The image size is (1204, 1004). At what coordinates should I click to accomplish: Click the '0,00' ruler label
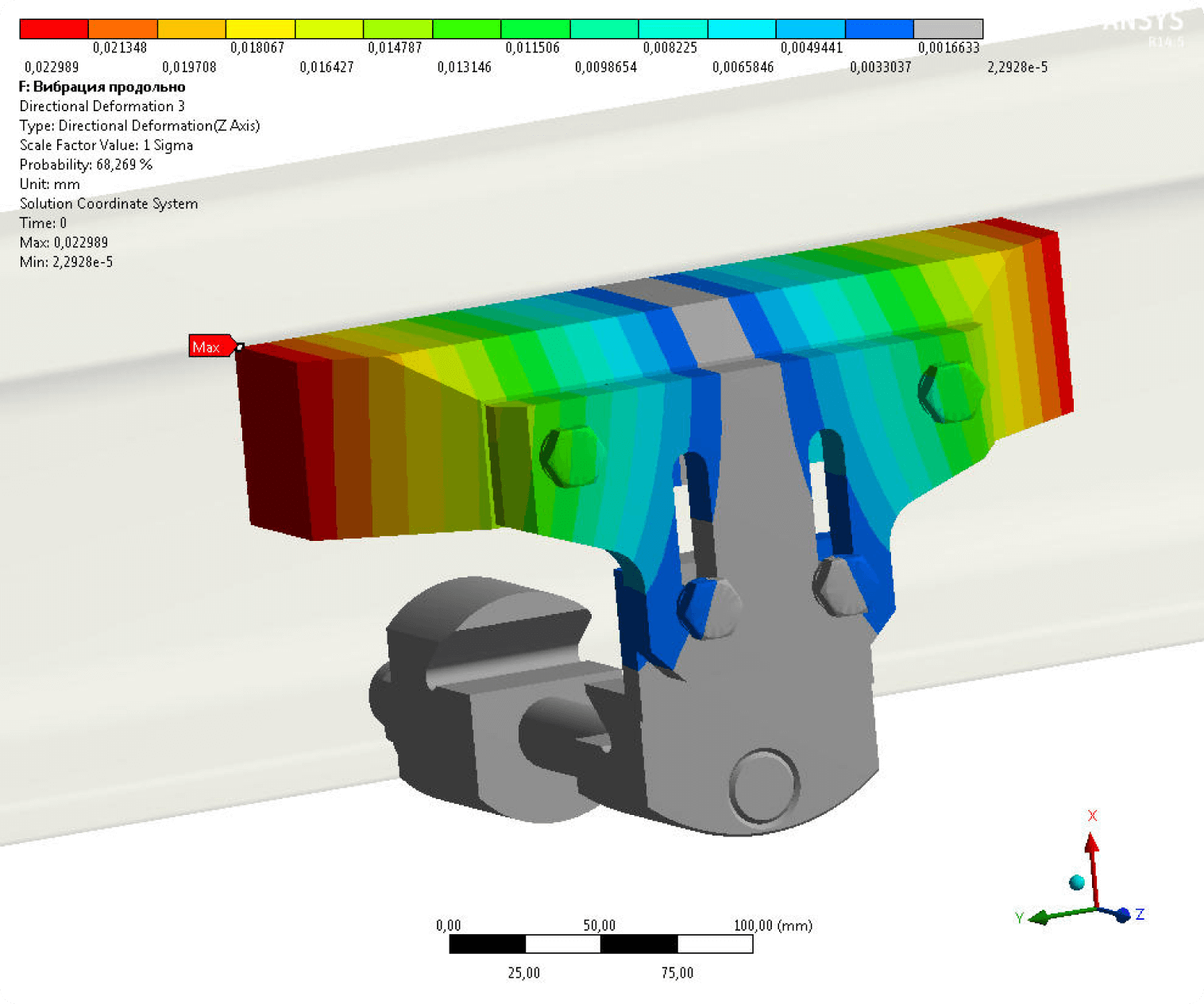pyautogui.click(x=449, y=925)
